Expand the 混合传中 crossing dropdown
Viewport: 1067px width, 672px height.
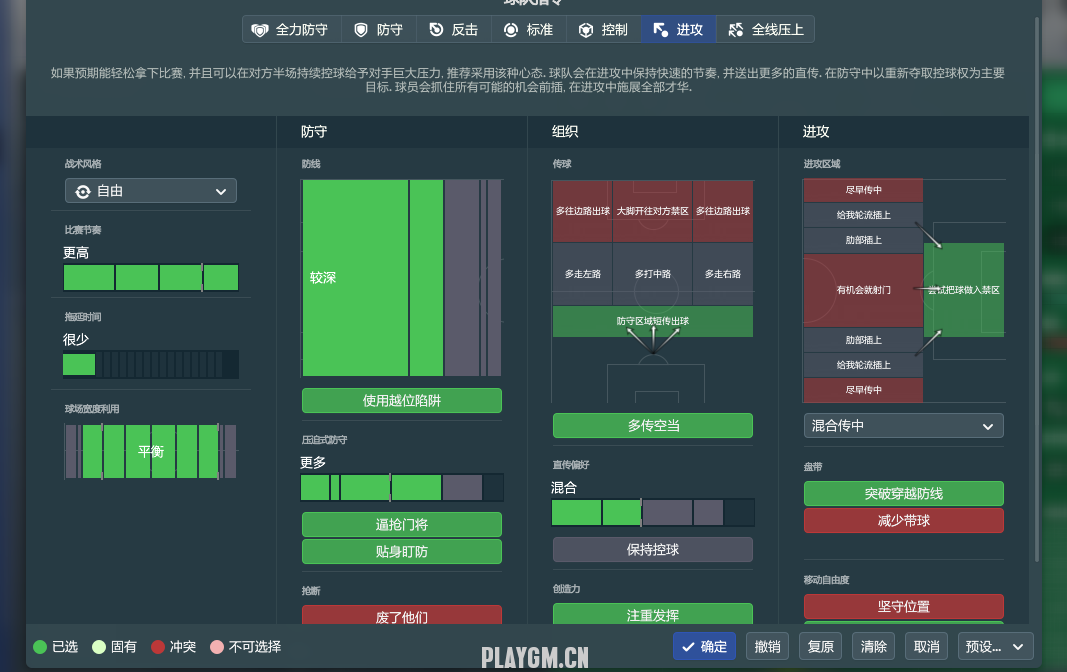coord(902,426)
